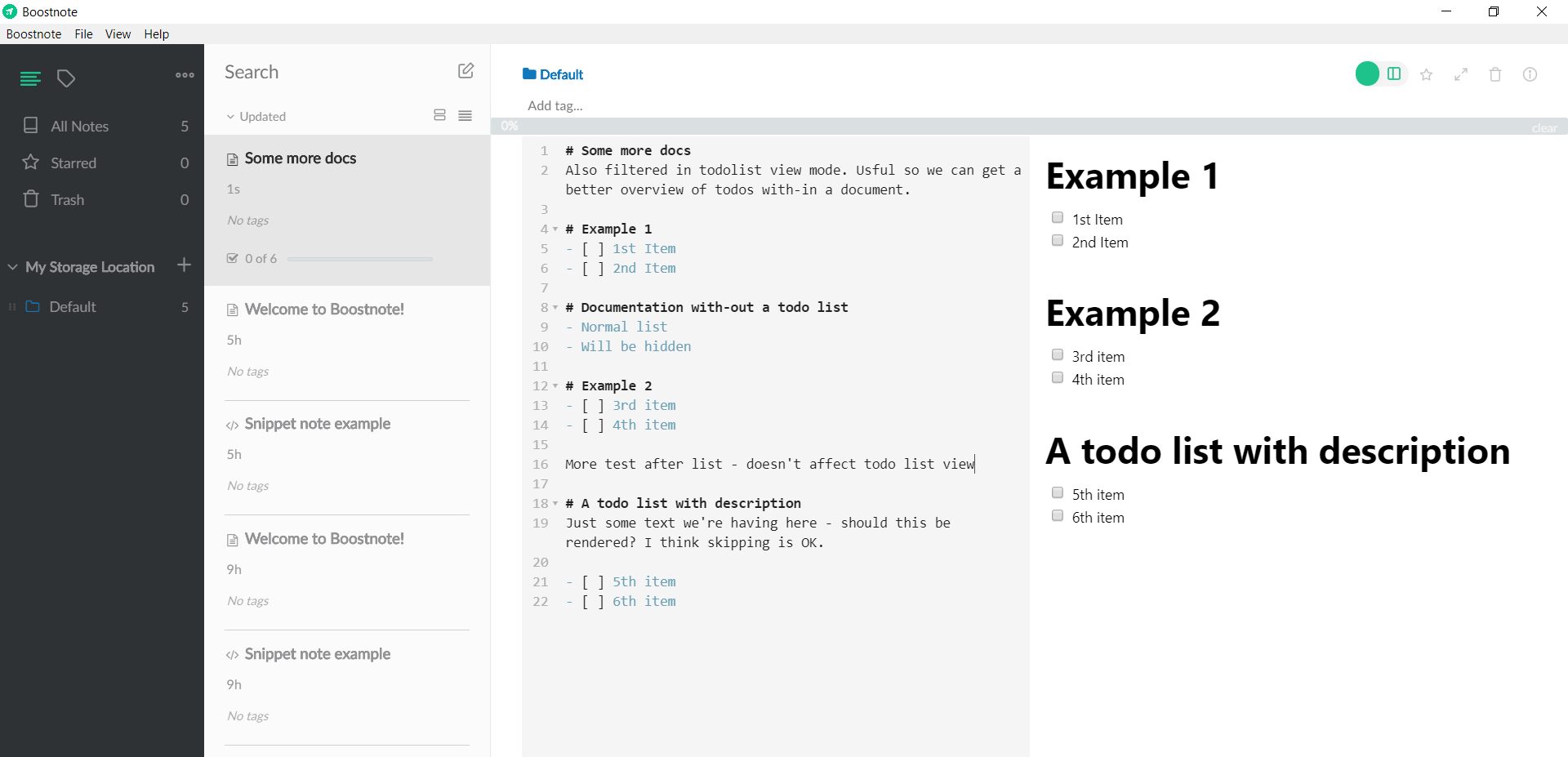The image size is (1568, 757).
Task: Switch to split editor view mode
Action: [x=1394, y=73]
